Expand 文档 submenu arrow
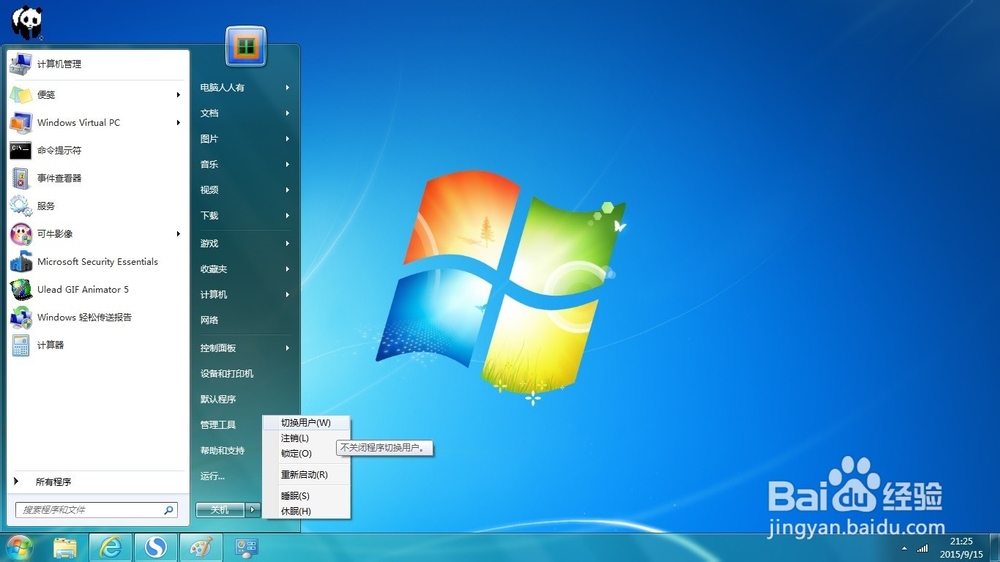Image resolution: width=1000 pixels, height=562 pixels. [288, 113]
